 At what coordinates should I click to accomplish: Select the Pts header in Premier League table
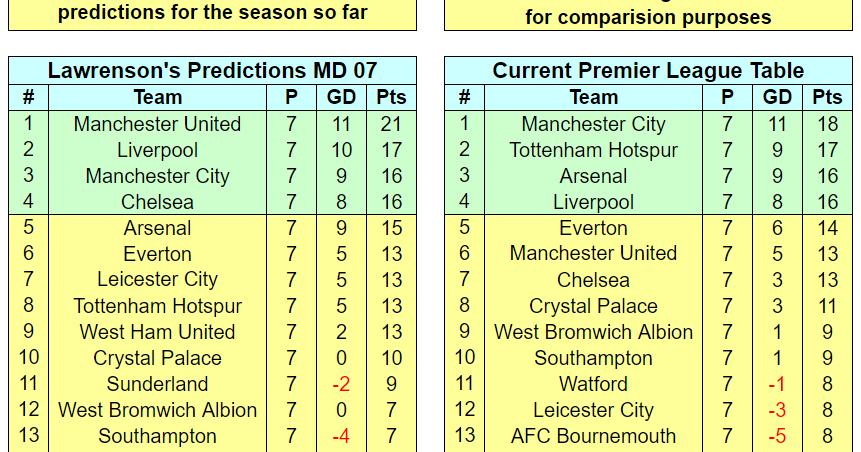pyautogui.click(x=827, y=97)
